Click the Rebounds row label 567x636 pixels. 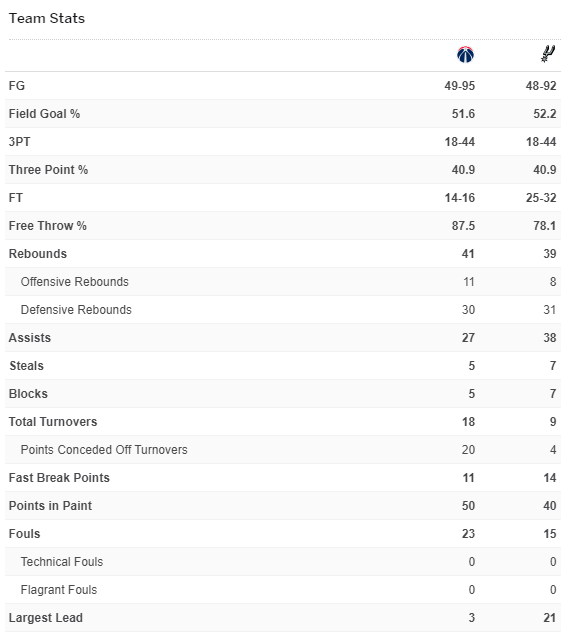pyautogui.click(x=38, y=254)
